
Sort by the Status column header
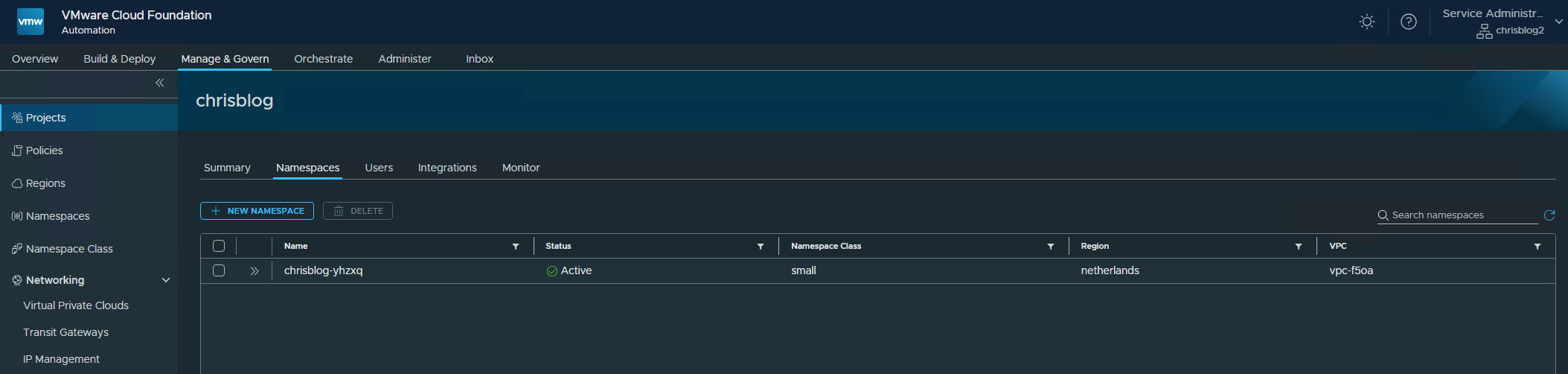click(558, 246)
